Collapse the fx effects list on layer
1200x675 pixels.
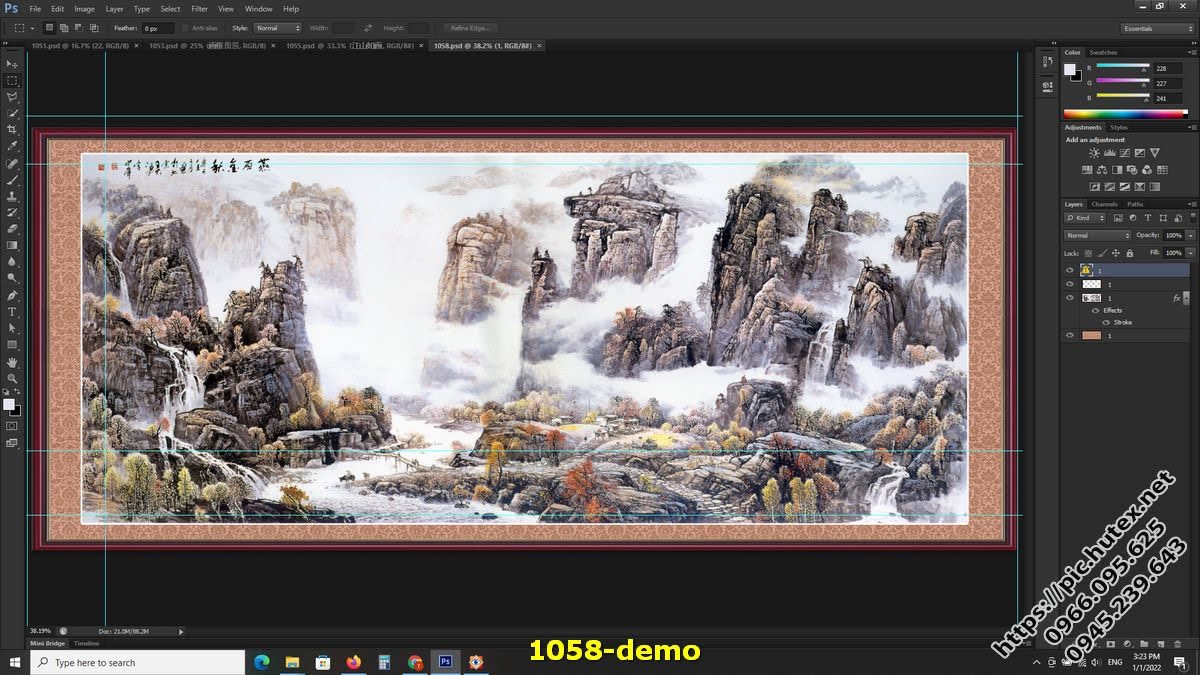pos(1187,298)
